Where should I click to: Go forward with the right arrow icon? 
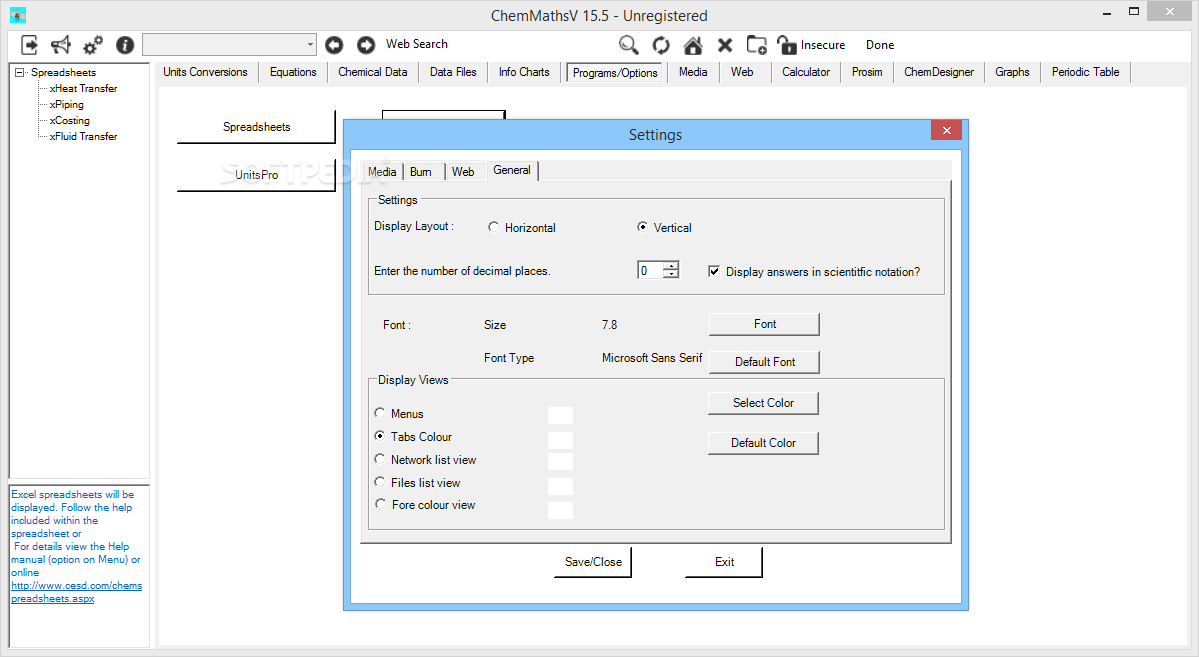366,45
